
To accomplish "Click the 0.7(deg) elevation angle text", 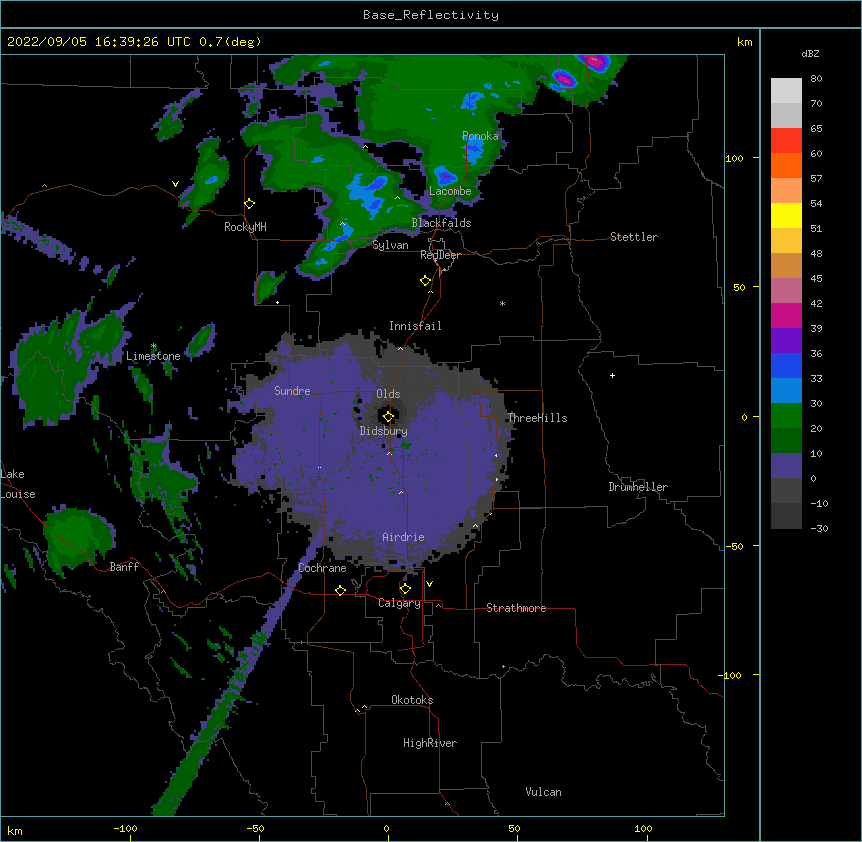I will coord(230,42).
